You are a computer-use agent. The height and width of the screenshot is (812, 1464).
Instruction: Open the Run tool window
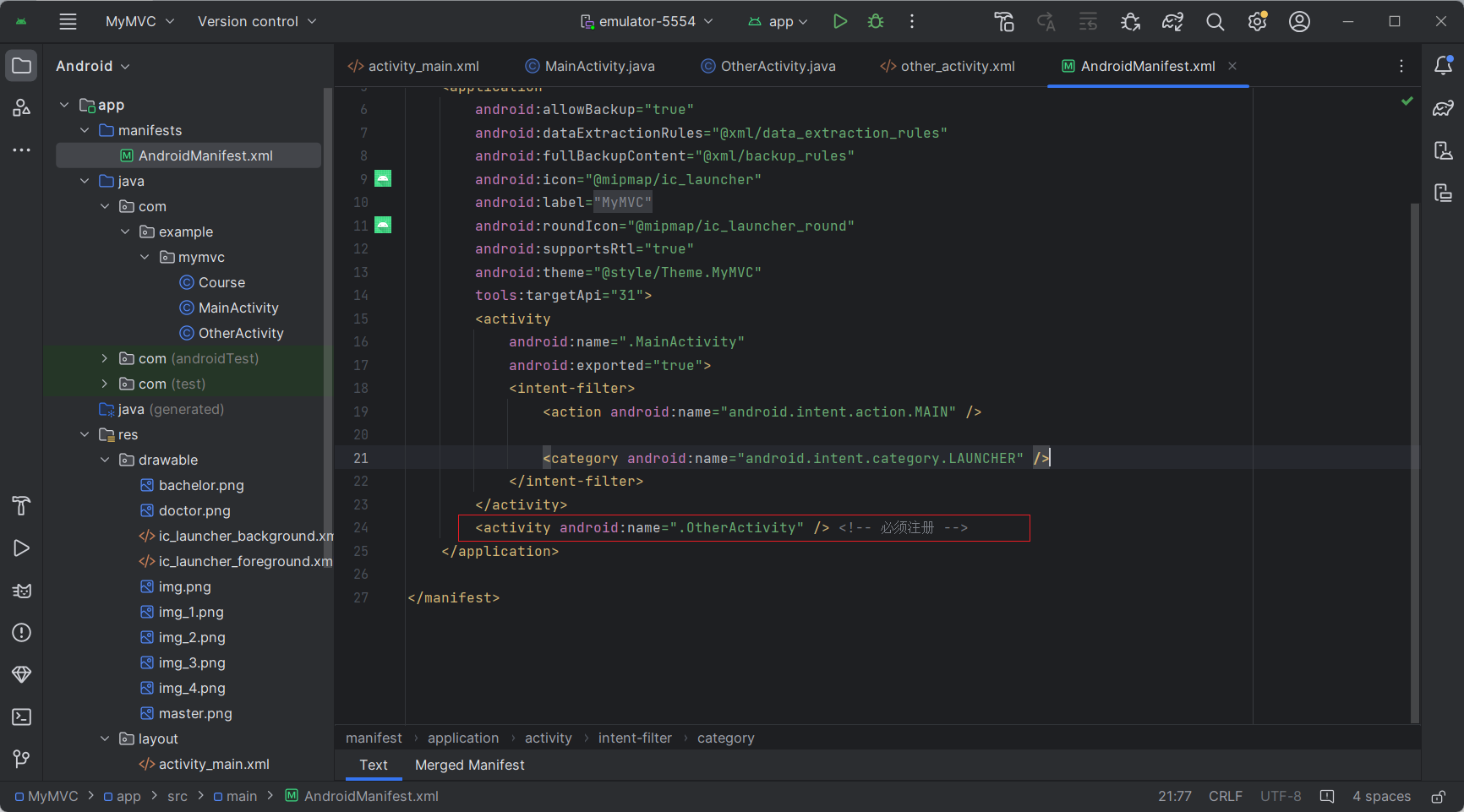(x=22, y=548)
